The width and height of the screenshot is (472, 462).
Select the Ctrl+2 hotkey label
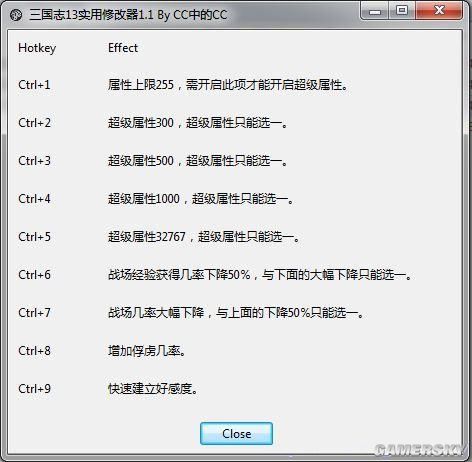[x=34, y=123]
